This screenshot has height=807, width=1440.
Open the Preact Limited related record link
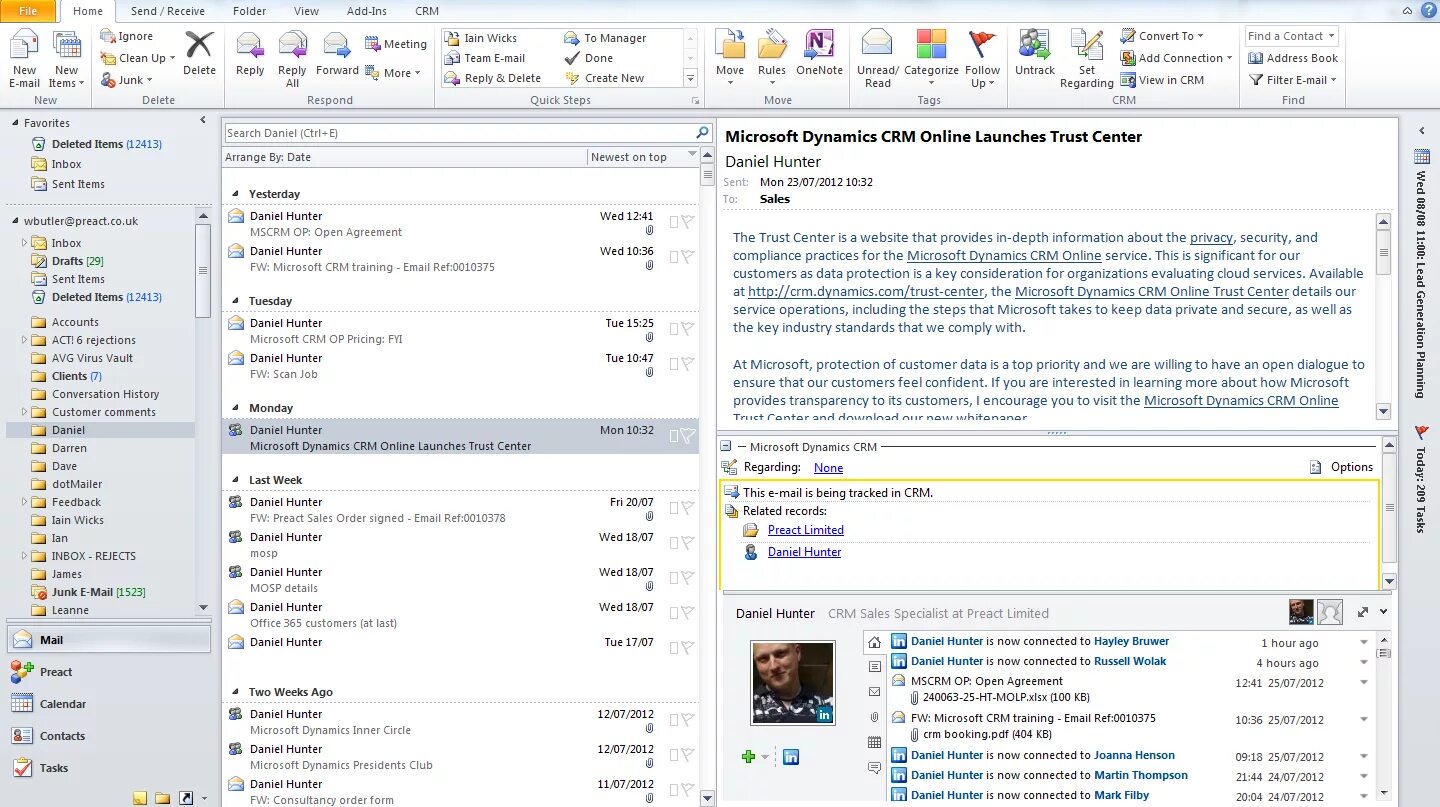click(x=805, y=530)
